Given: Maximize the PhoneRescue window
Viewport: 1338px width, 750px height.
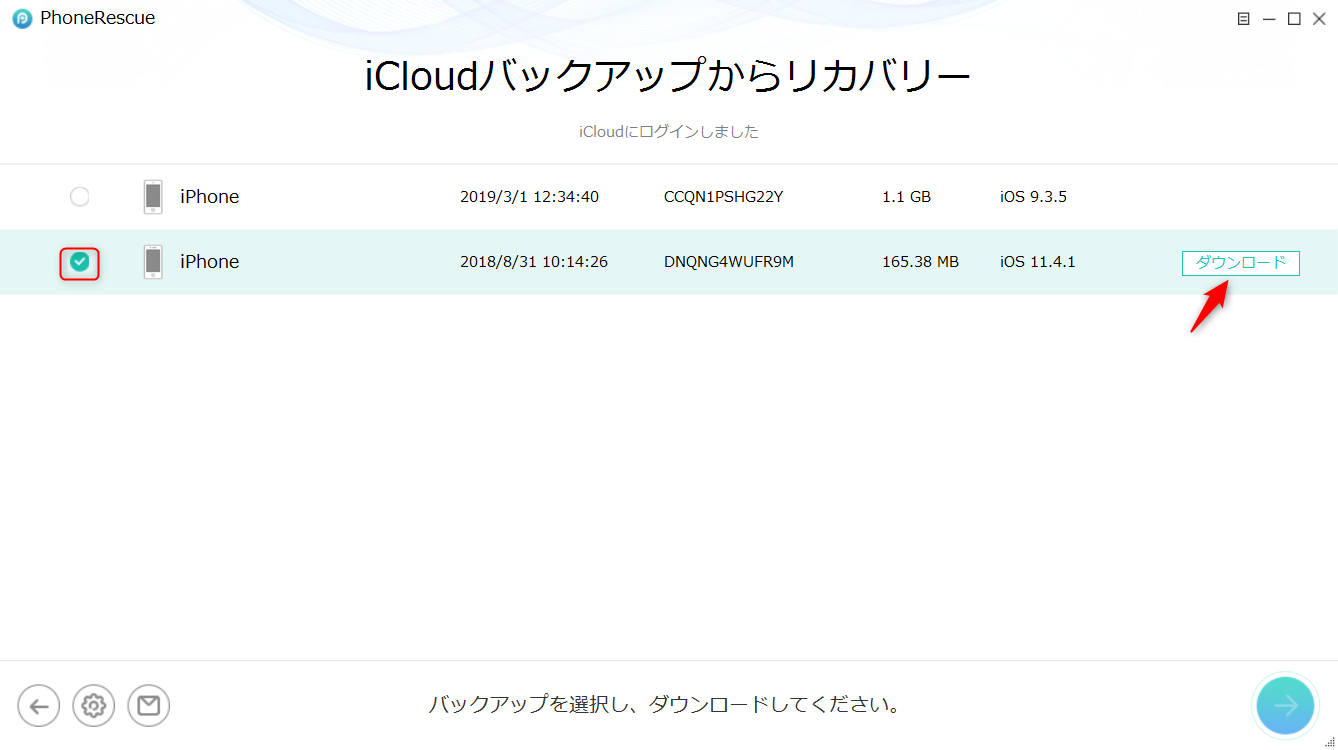Looking at the screenshot, I should (1294, 19).
